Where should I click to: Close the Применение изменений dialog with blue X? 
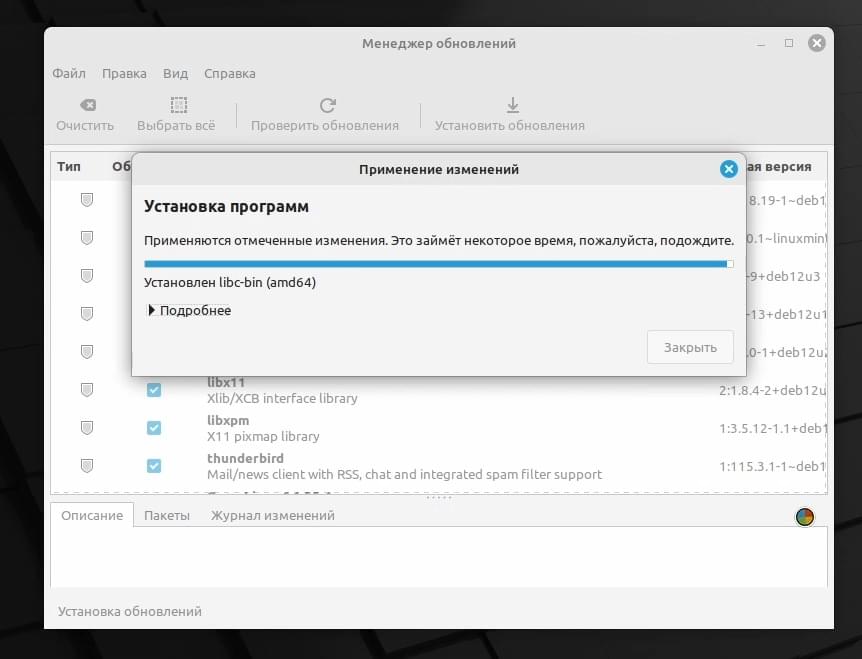[x=728, y=169]
